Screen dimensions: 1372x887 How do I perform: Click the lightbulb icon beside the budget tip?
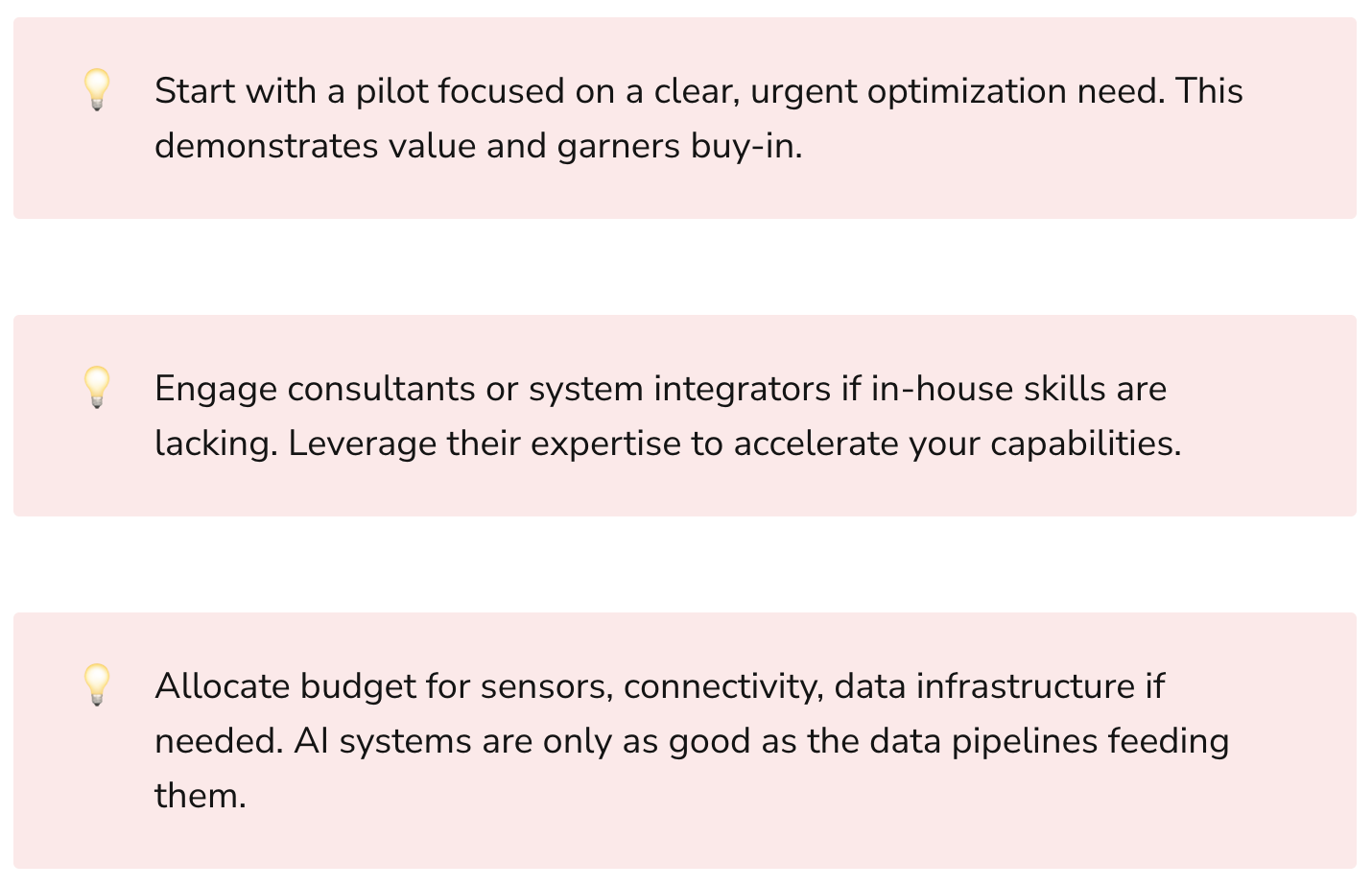[97, 685]
